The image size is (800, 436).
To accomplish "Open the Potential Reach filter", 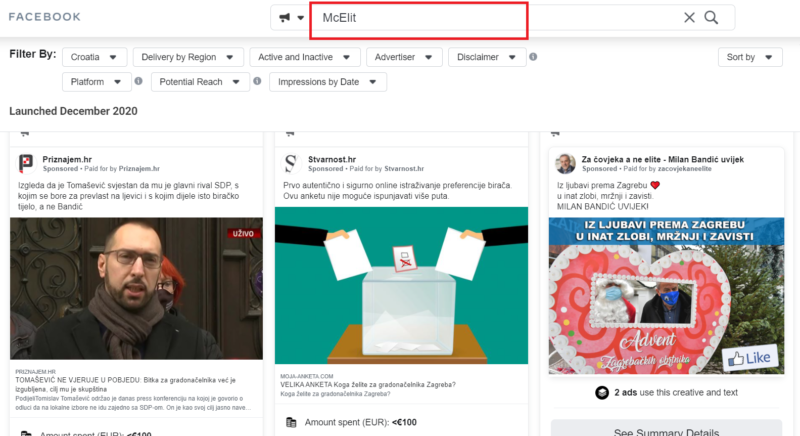I will coord(200,82).
